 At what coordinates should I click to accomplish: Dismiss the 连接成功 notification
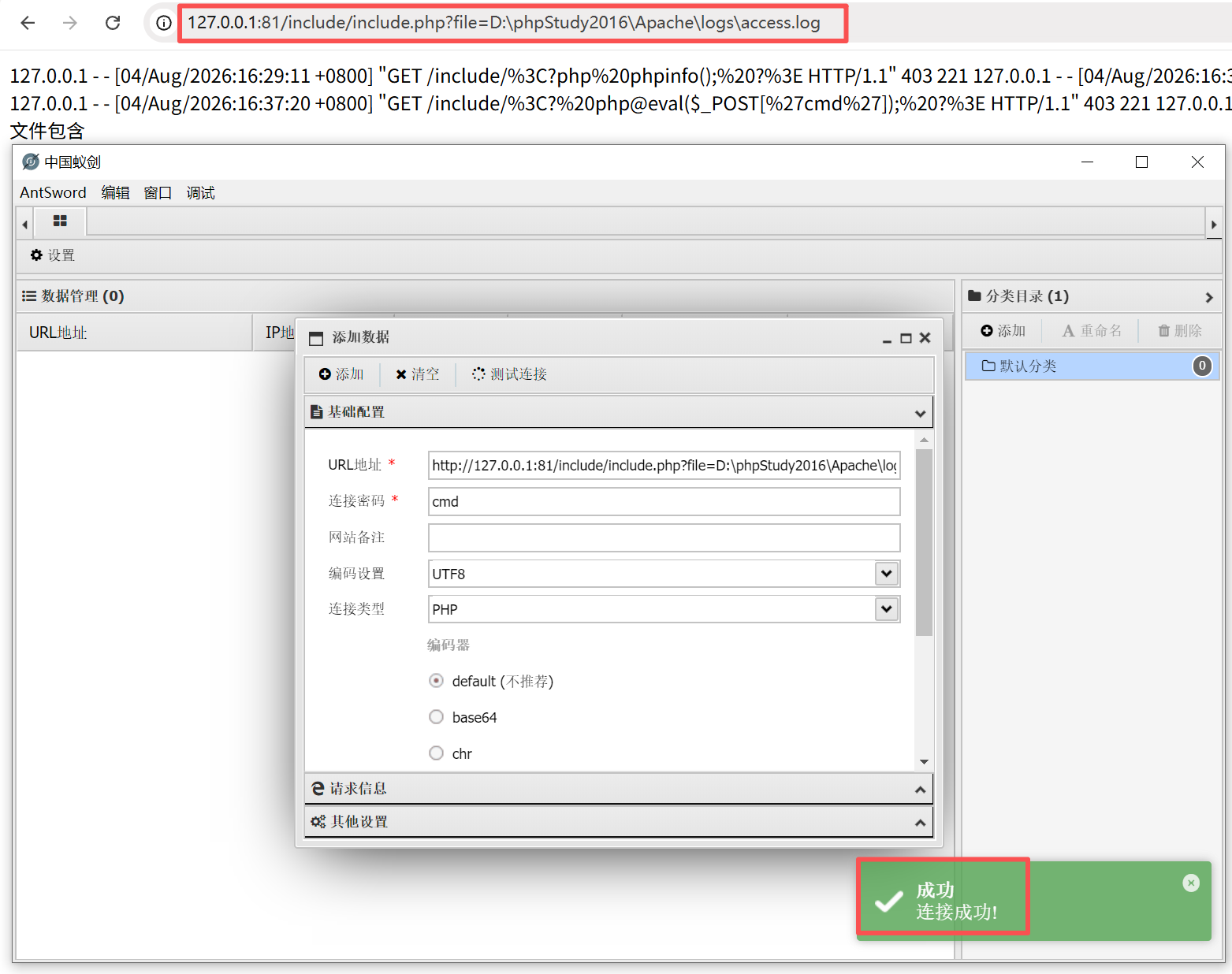[1191, 883]
